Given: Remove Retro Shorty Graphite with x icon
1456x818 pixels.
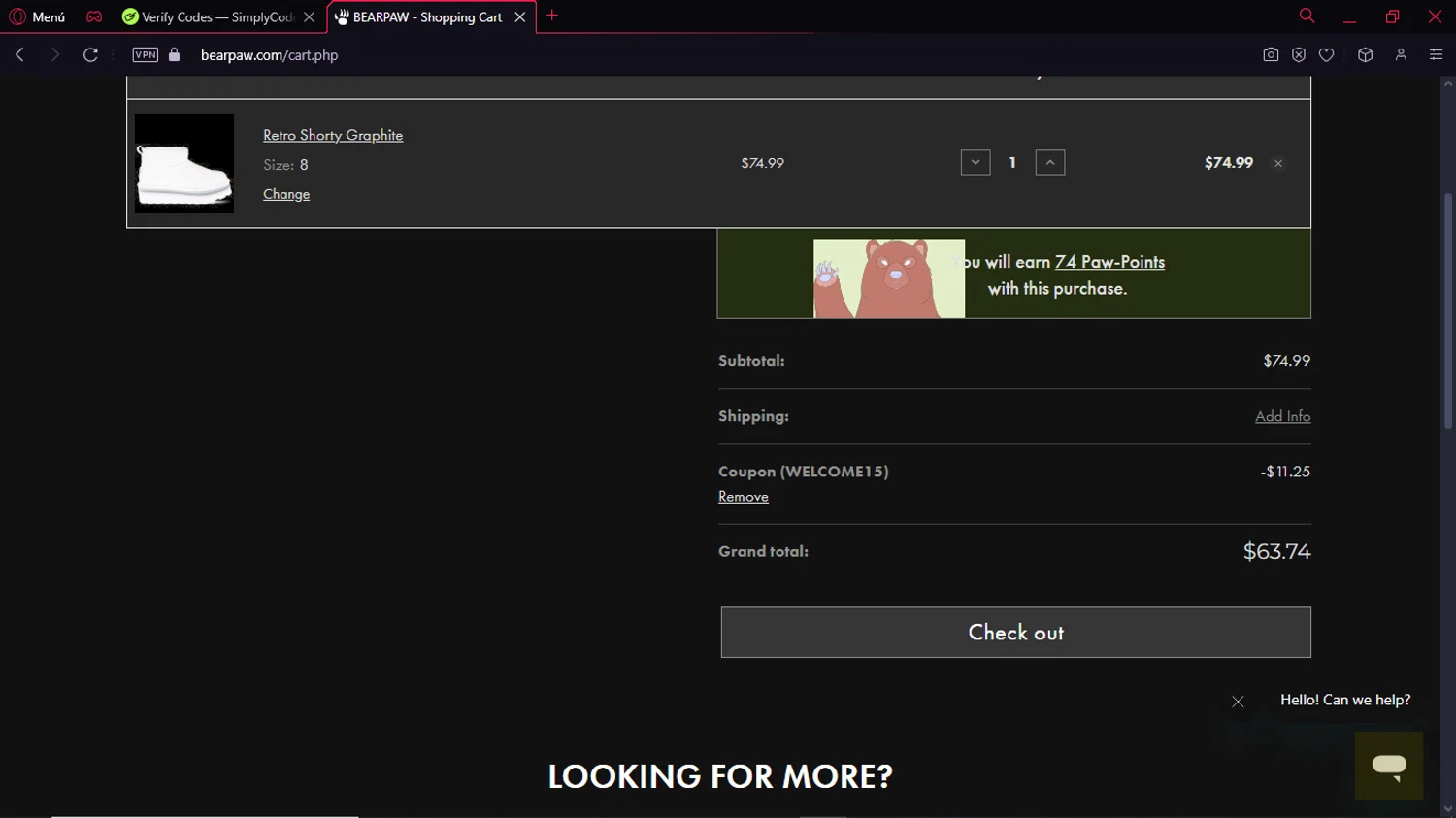Looking at the screenshot, I should [x=1278, y=163].
